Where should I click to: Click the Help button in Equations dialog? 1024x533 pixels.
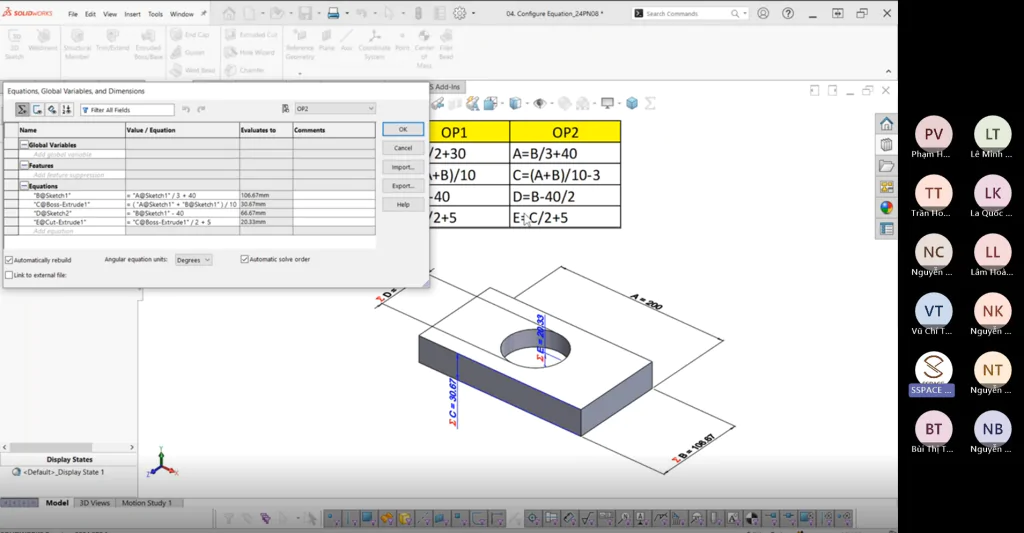403,204
